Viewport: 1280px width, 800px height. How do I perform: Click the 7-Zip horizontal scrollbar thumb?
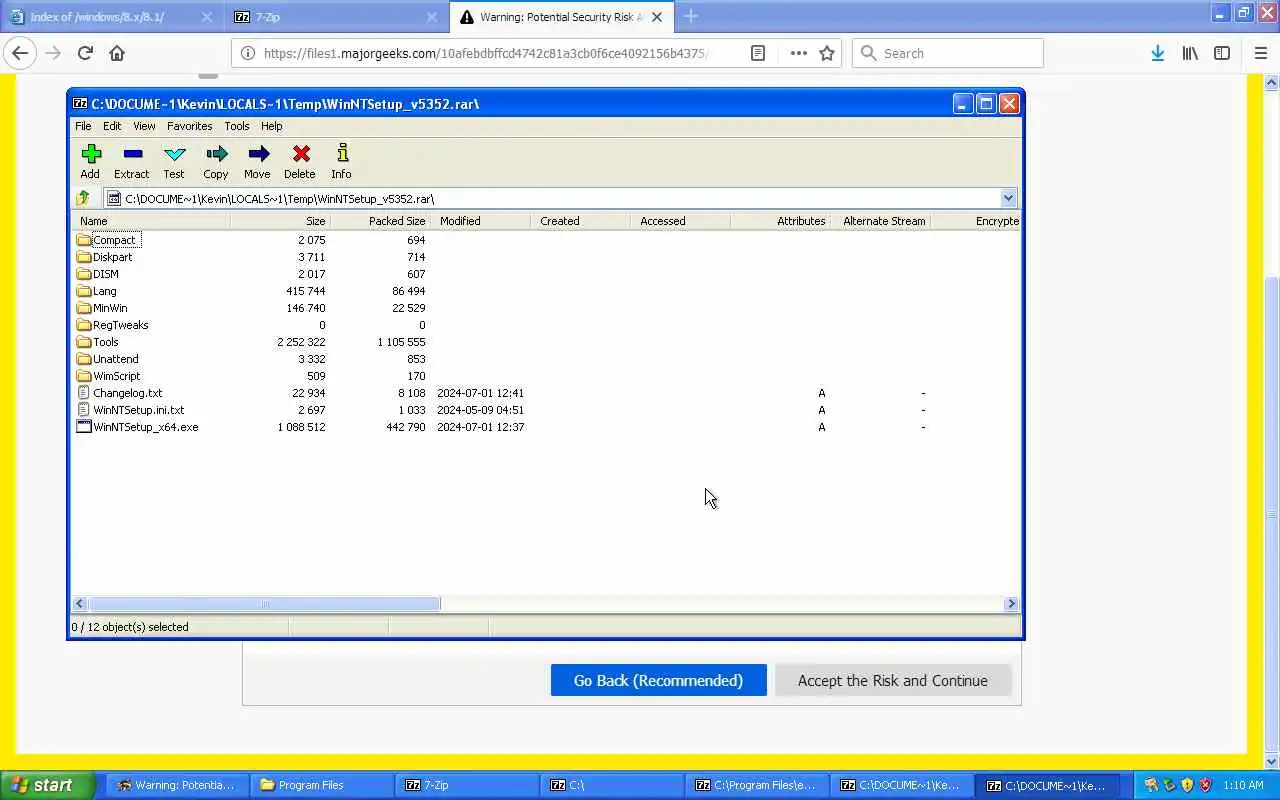[264, 603]
